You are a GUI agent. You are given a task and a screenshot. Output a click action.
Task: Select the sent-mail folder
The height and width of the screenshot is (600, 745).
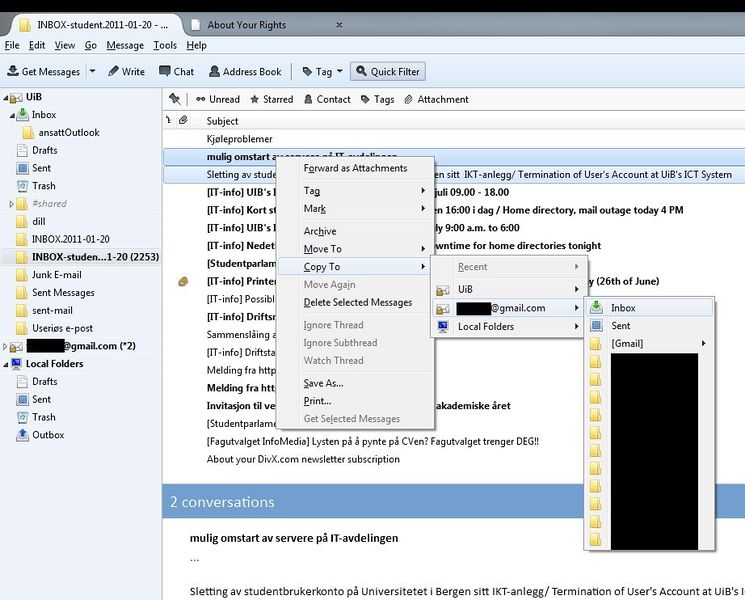(52, 310)
